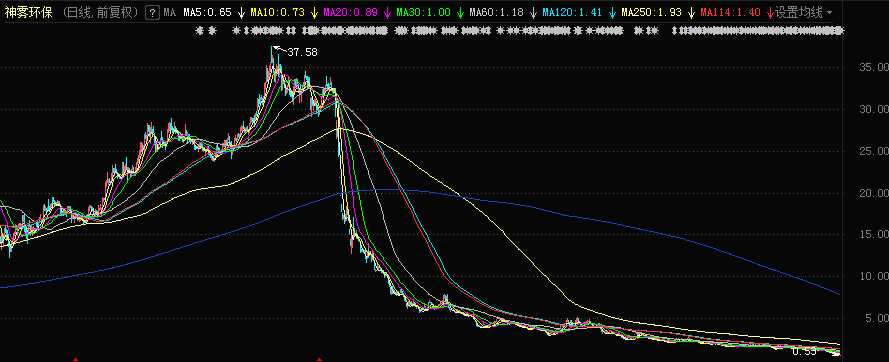Click the 25.00 price axis label
This screenshot has height=362, width=889.
[874, 151]
